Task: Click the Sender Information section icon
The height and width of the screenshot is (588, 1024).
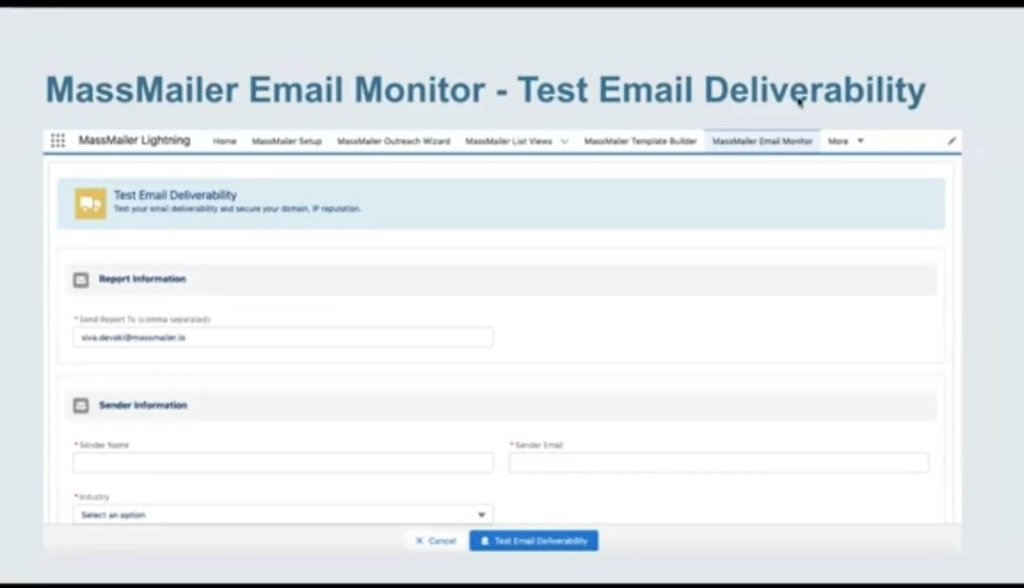Action: click(x=80, y=405)
